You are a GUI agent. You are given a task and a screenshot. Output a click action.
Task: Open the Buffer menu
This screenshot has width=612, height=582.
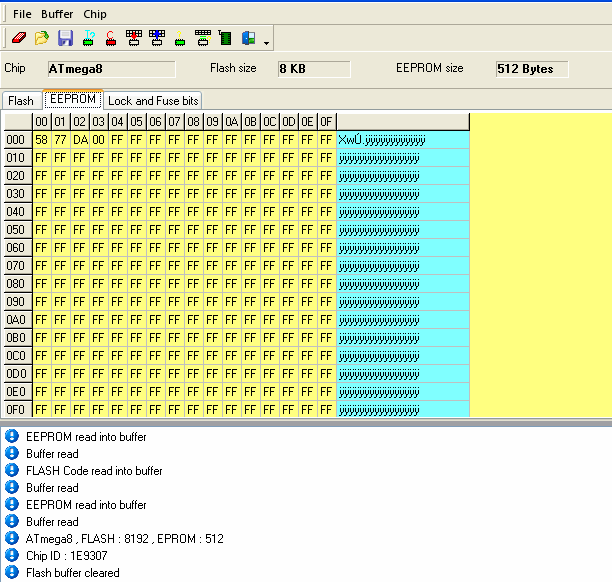57,14
